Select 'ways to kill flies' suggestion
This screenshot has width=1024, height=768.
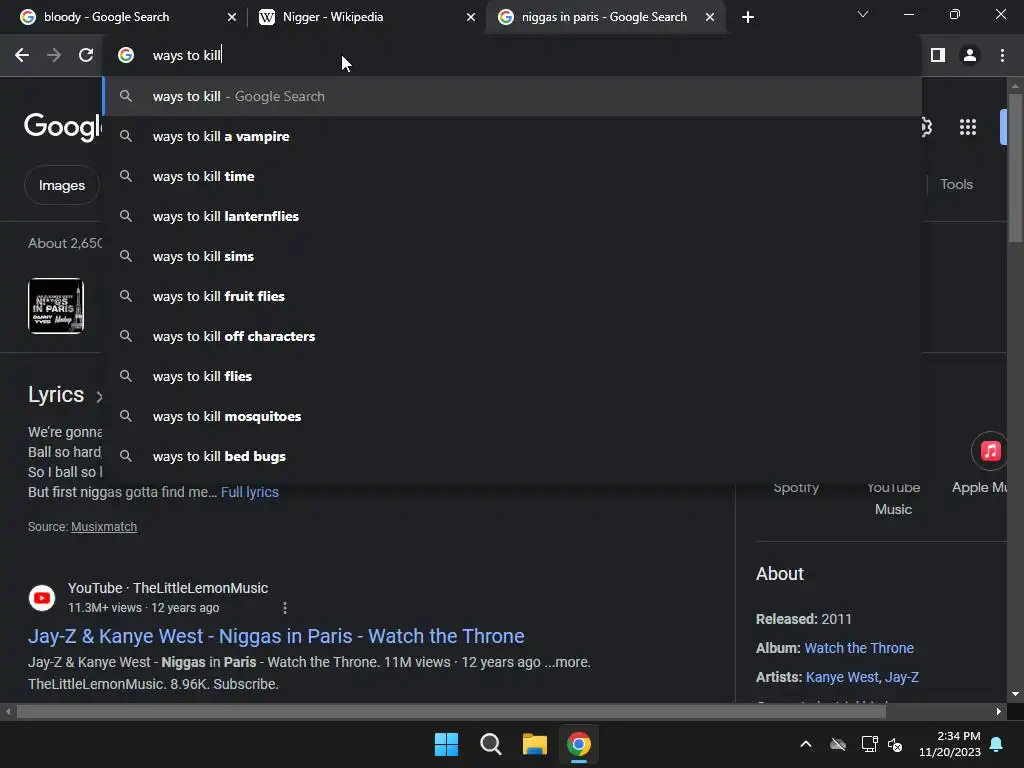click(512, 376)
